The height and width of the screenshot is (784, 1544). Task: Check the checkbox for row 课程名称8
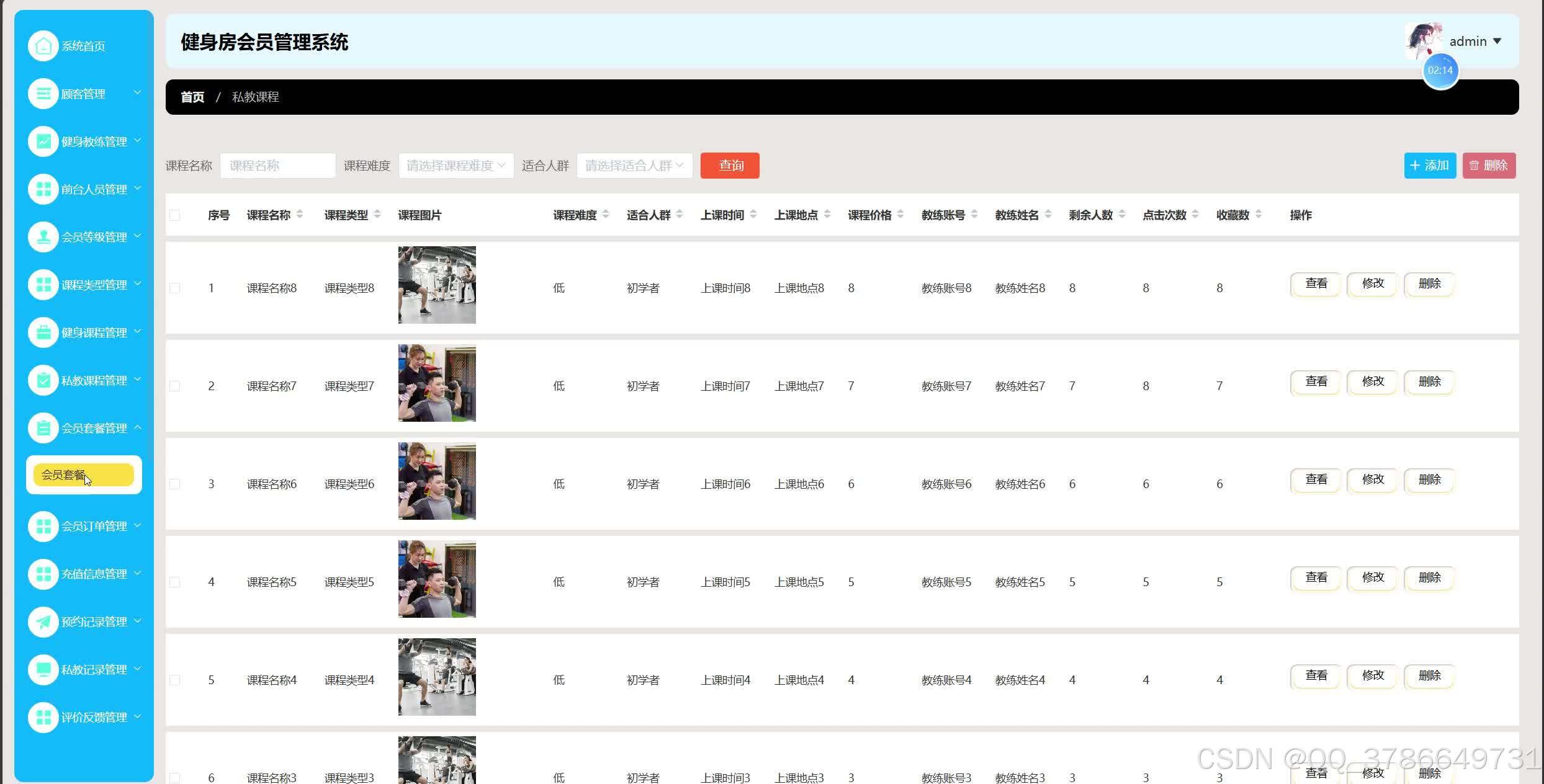[x=175, y=288]
